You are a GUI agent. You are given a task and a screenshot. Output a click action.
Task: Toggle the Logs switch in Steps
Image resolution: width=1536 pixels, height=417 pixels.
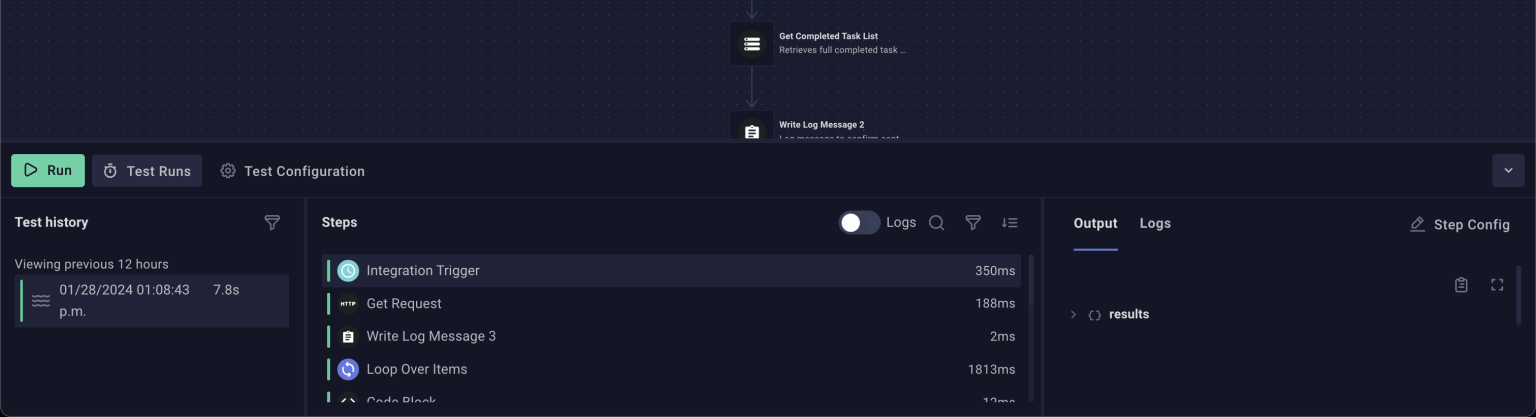[x=859, y=223]
